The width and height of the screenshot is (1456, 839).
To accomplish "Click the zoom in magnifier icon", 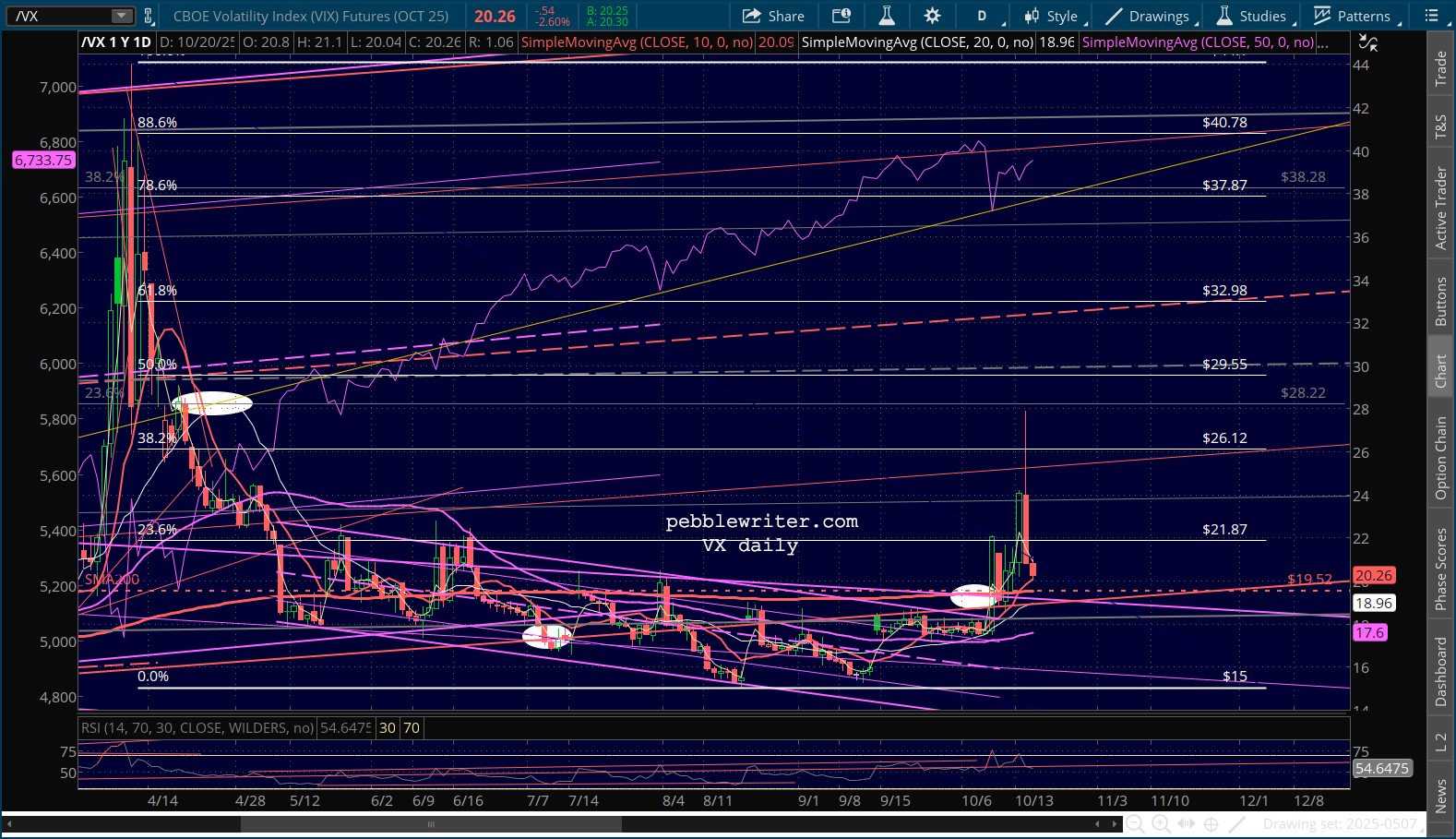I will coord(1161,824).
